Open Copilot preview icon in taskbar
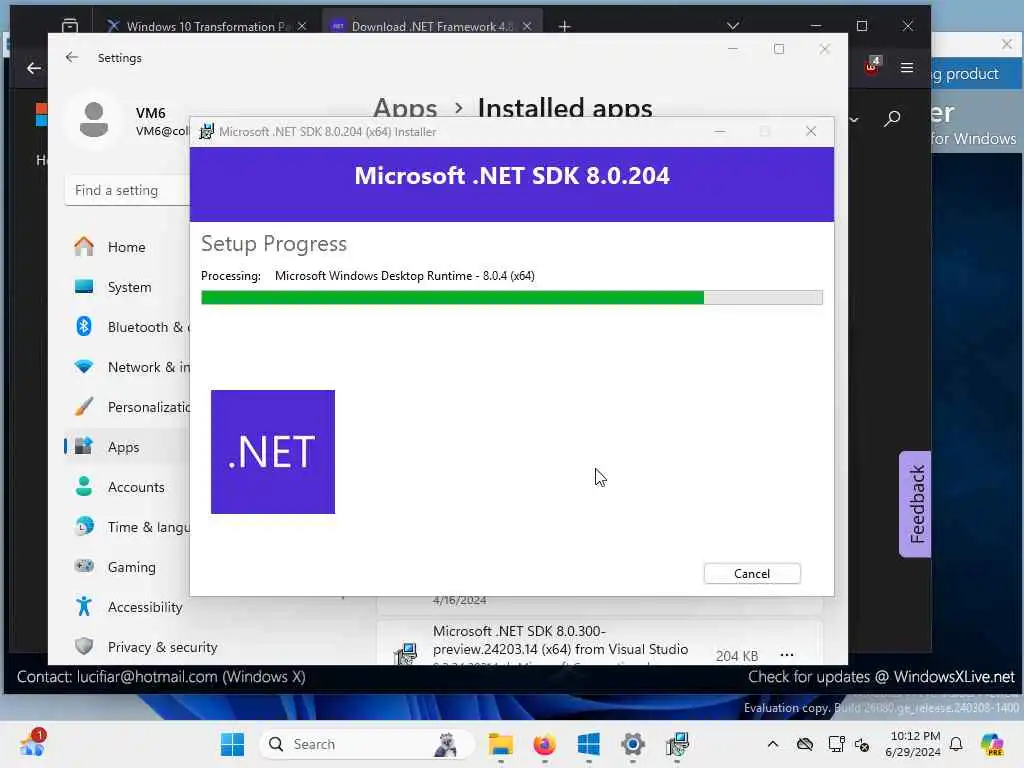The width and height of the screenshot is (1024, 768). point(992,744)
